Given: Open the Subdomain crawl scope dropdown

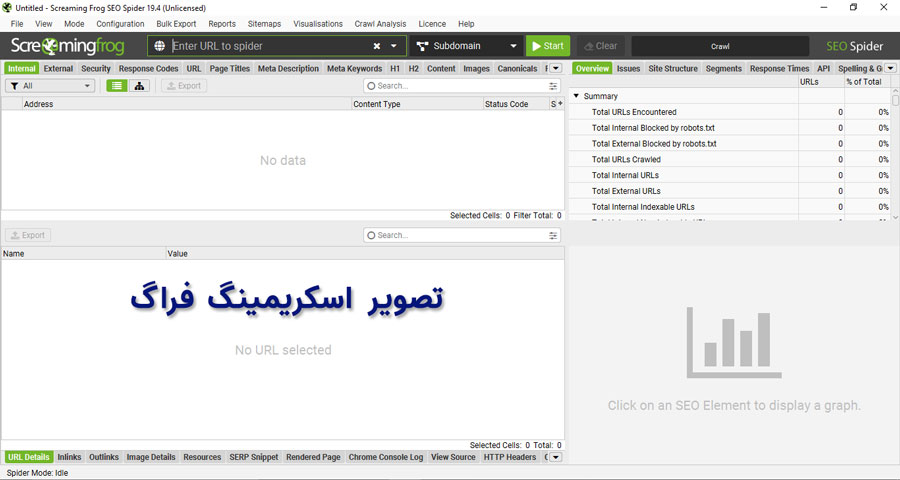Looking at the screenshot, I should [466, 46].
